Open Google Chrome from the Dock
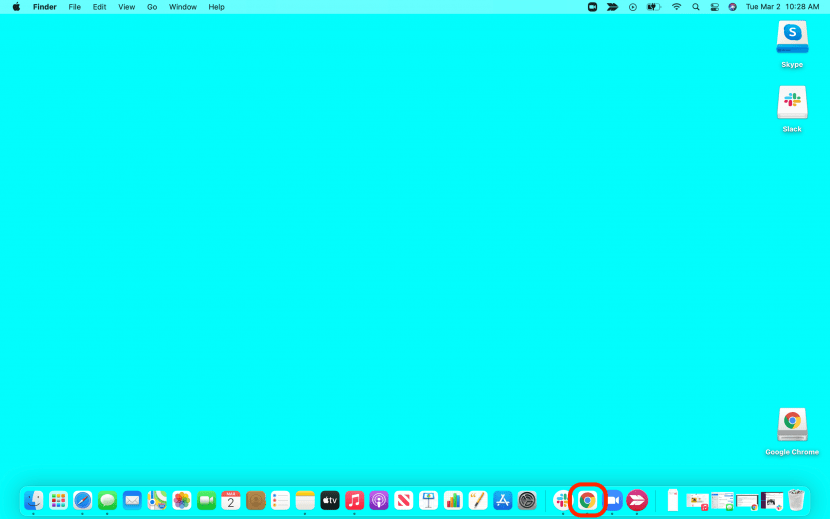The image size is (830, 519). tap(587, 500)
